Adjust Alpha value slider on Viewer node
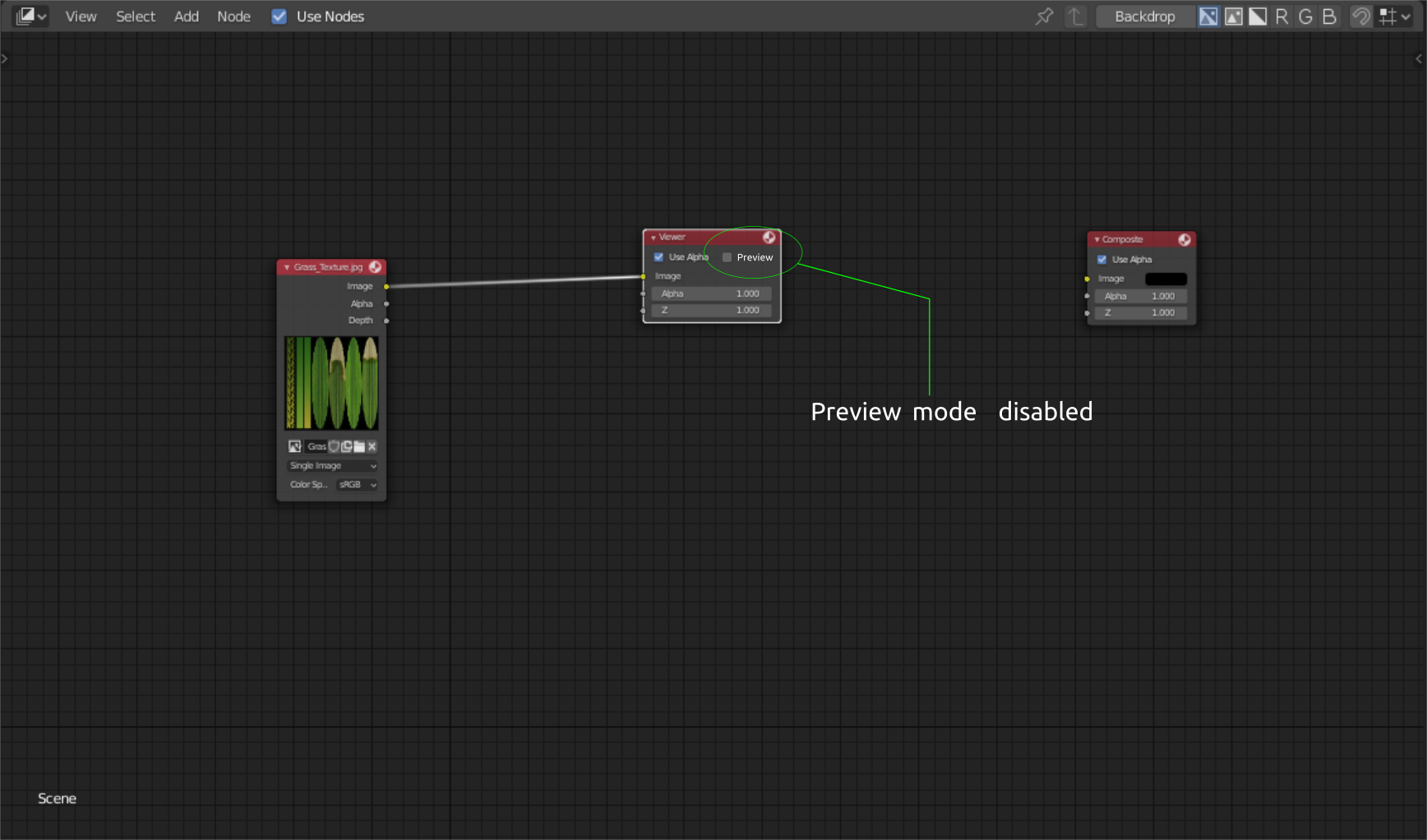Image resolution: width=1427 pixels, height=840 pixels. click(712, 293)
